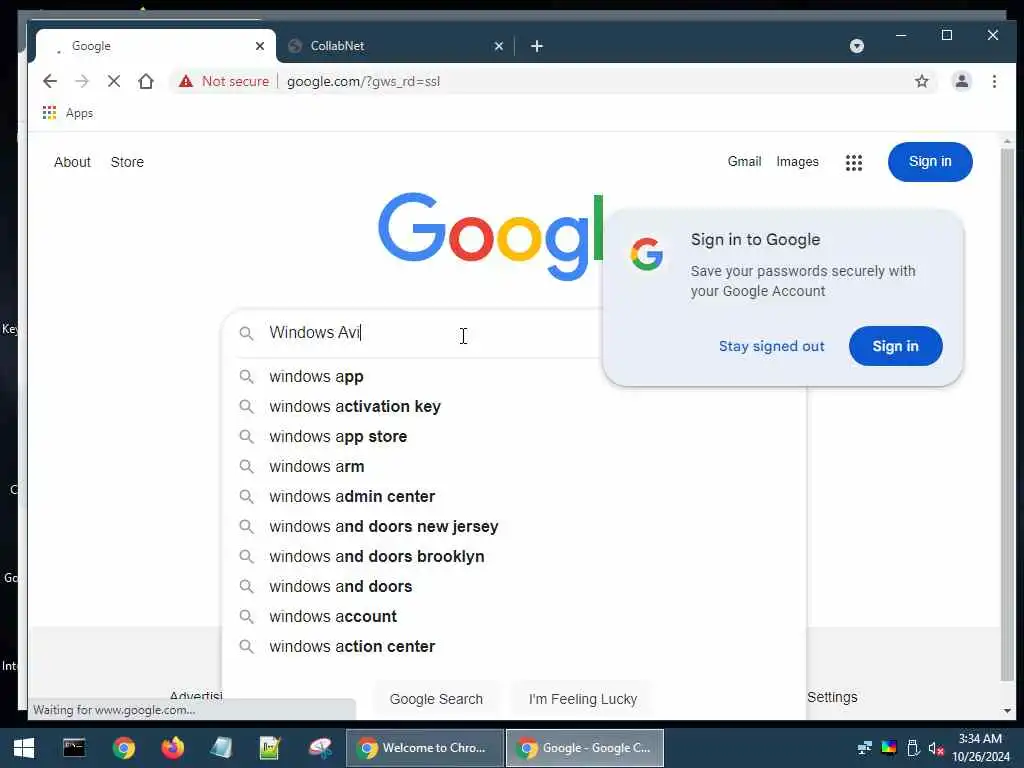
Task: Click the tab search dropdown circle icon
Action: click(x=857, y=46)
